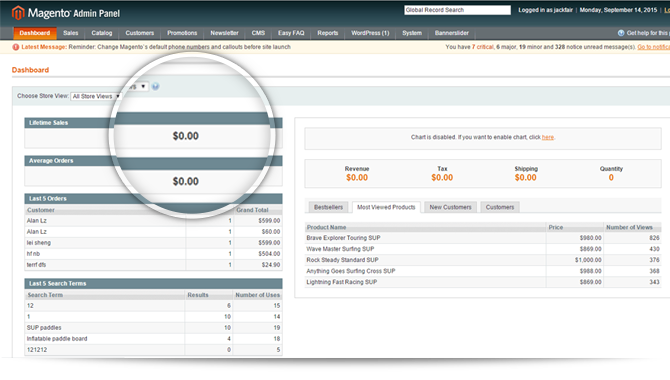Image resolution: width=670 pixels, height=380 pixels.
Task: Switch to the Customers tab
Action: [x=500, y=207]
